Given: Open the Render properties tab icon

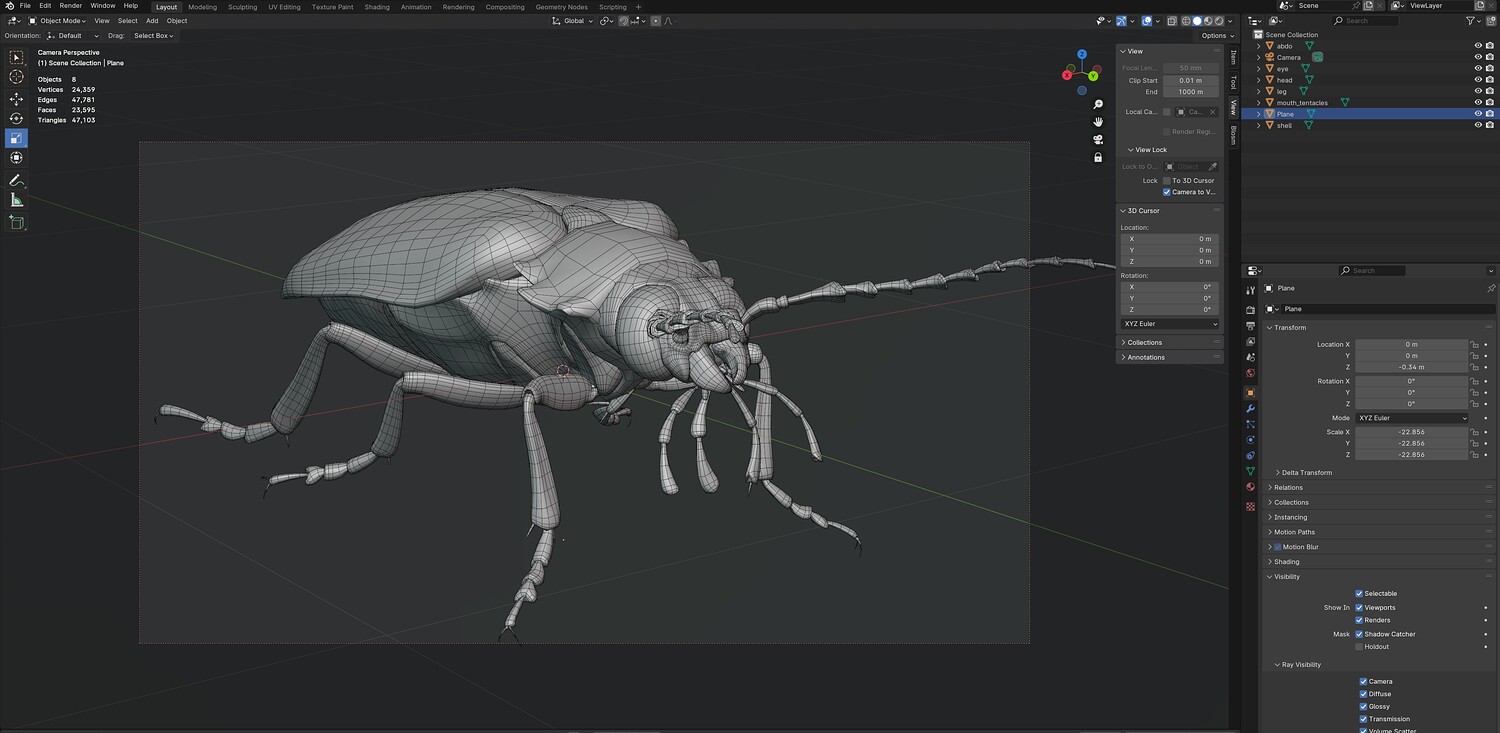Looking at the screenshot, I should pos(1250,310).
